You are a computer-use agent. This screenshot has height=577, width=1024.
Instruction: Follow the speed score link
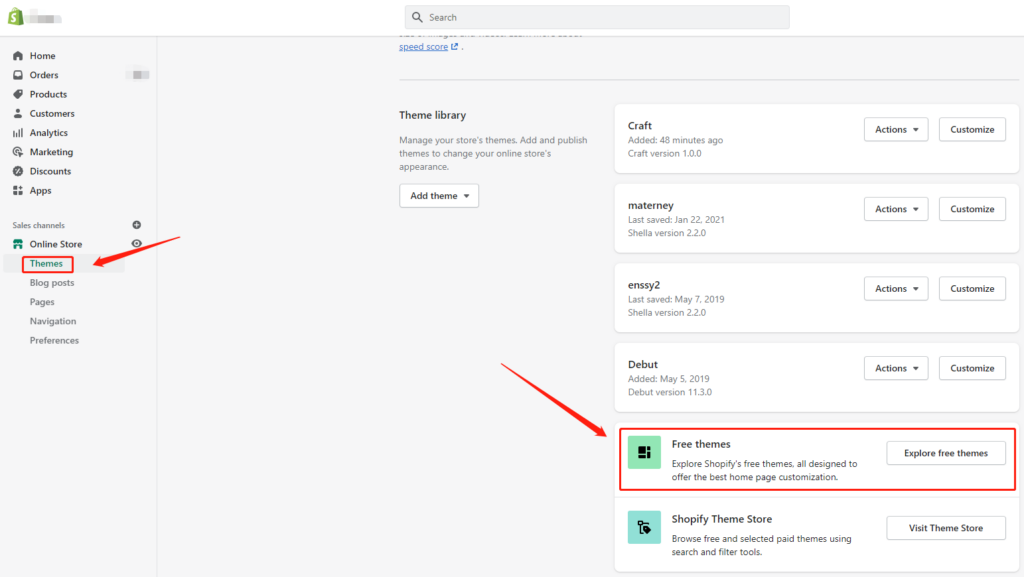(x=423, y=46)
